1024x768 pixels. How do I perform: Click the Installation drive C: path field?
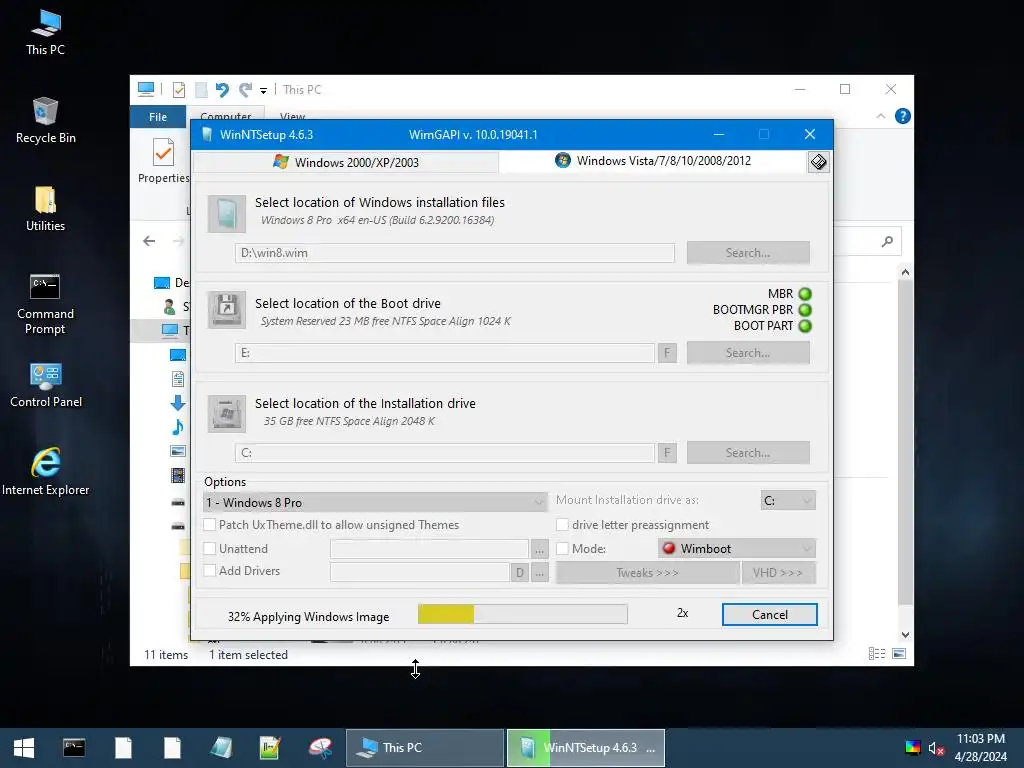[445, 453]
